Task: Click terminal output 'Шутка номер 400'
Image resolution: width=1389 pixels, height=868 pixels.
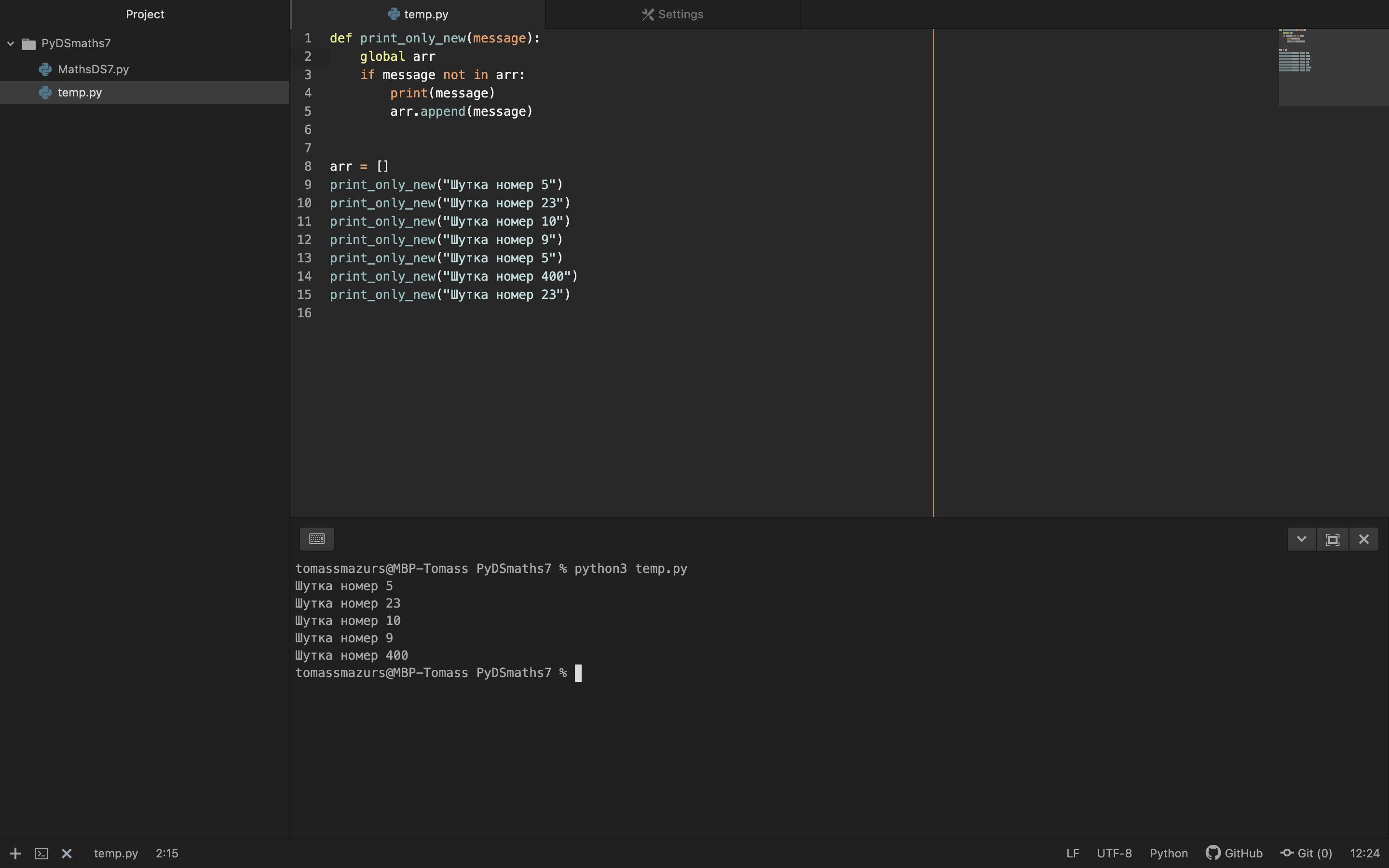Action: tap(351, 656)
